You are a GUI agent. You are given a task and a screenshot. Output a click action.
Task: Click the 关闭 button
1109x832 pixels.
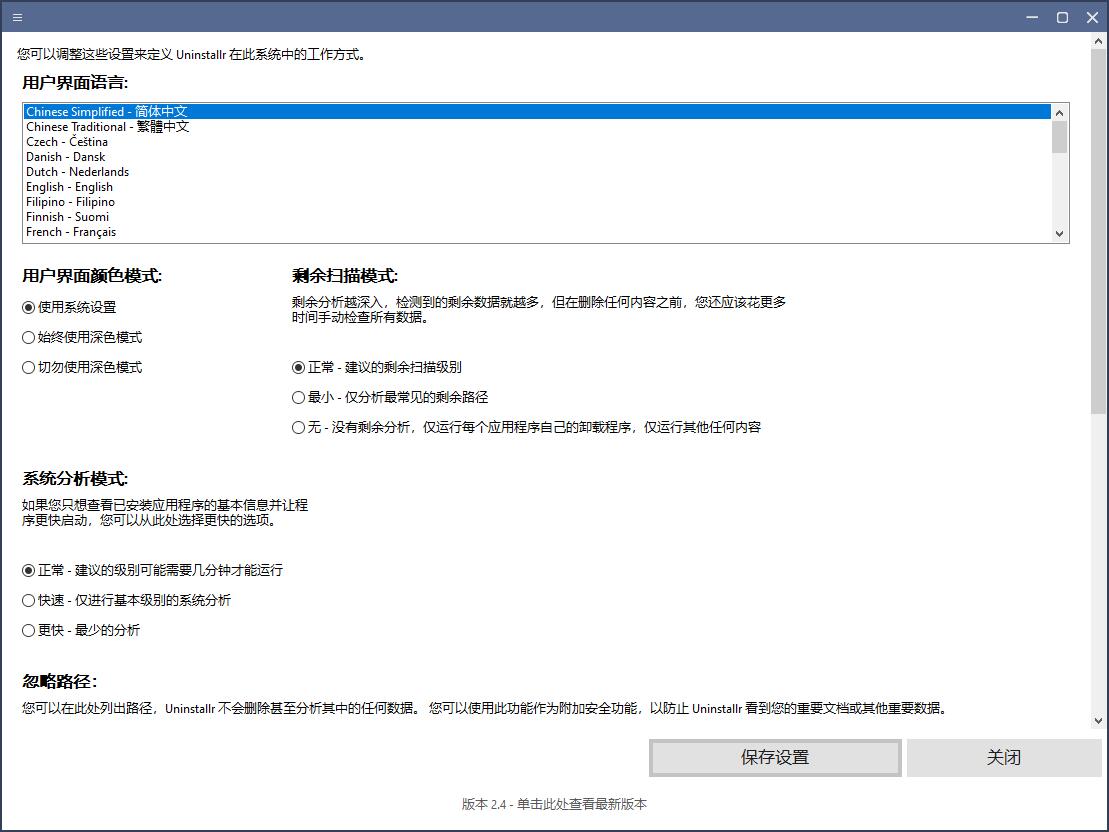tap(1004, 758)
